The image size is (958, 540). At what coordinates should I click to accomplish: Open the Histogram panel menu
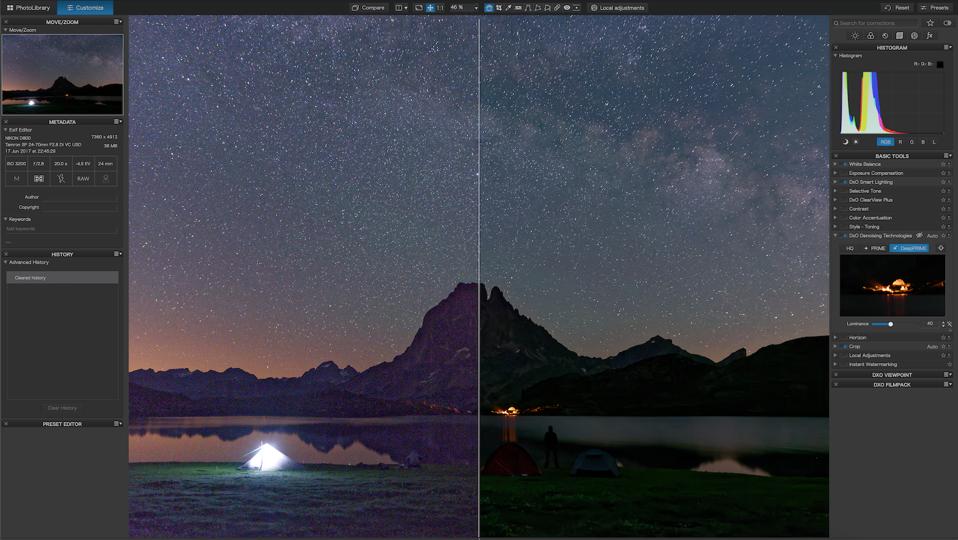tap(948, 47)
